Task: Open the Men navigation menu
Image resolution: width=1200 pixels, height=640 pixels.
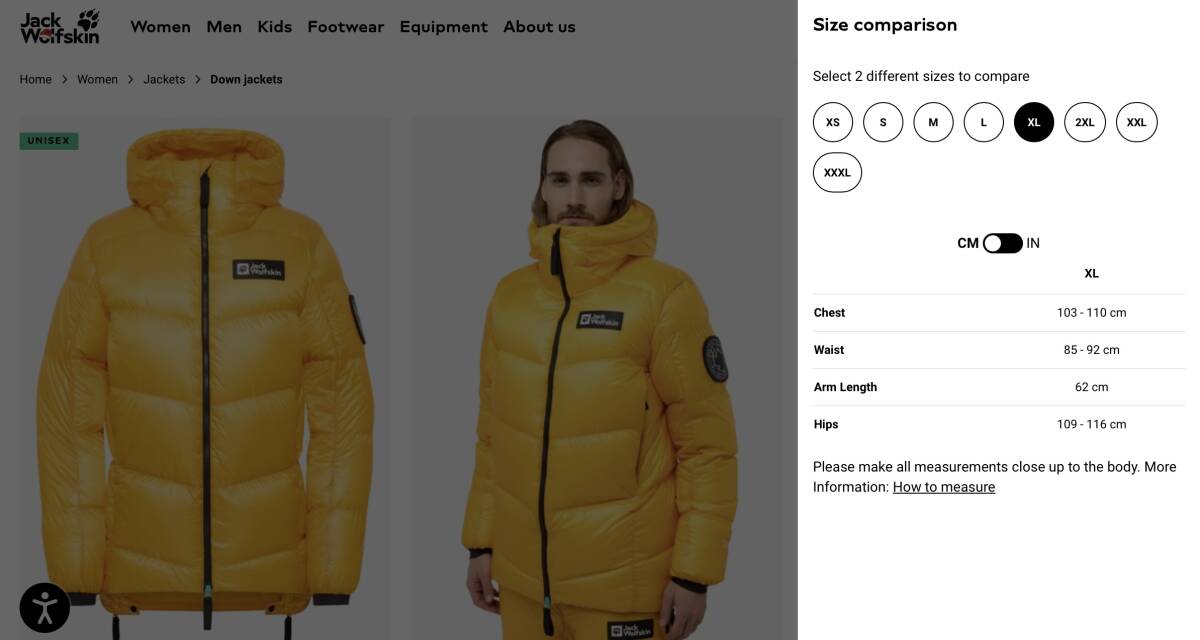Action: tap(224, 27)
